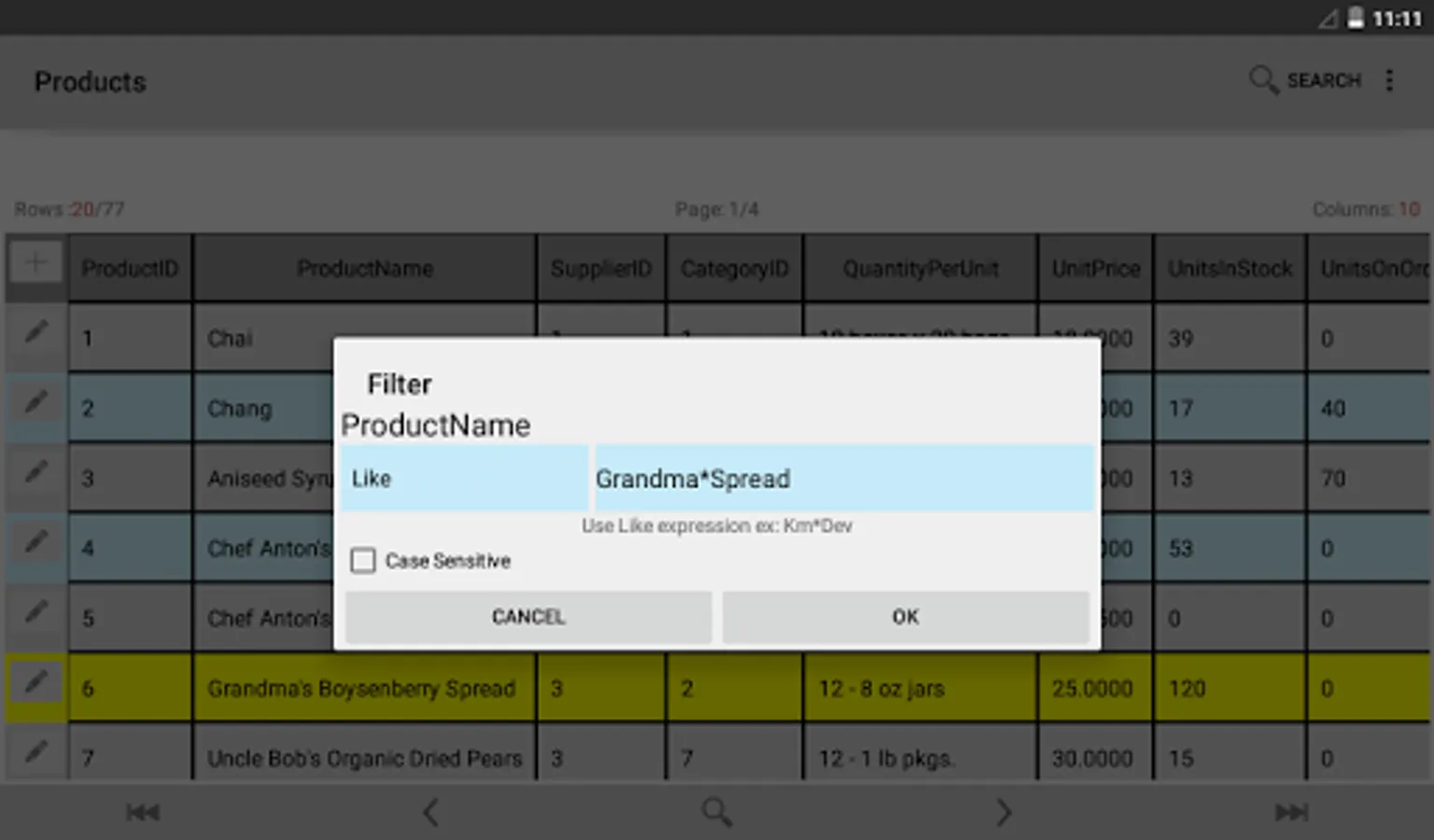Click the 120 units in stock cell

pyautogui.click(x=1230, y=688)
